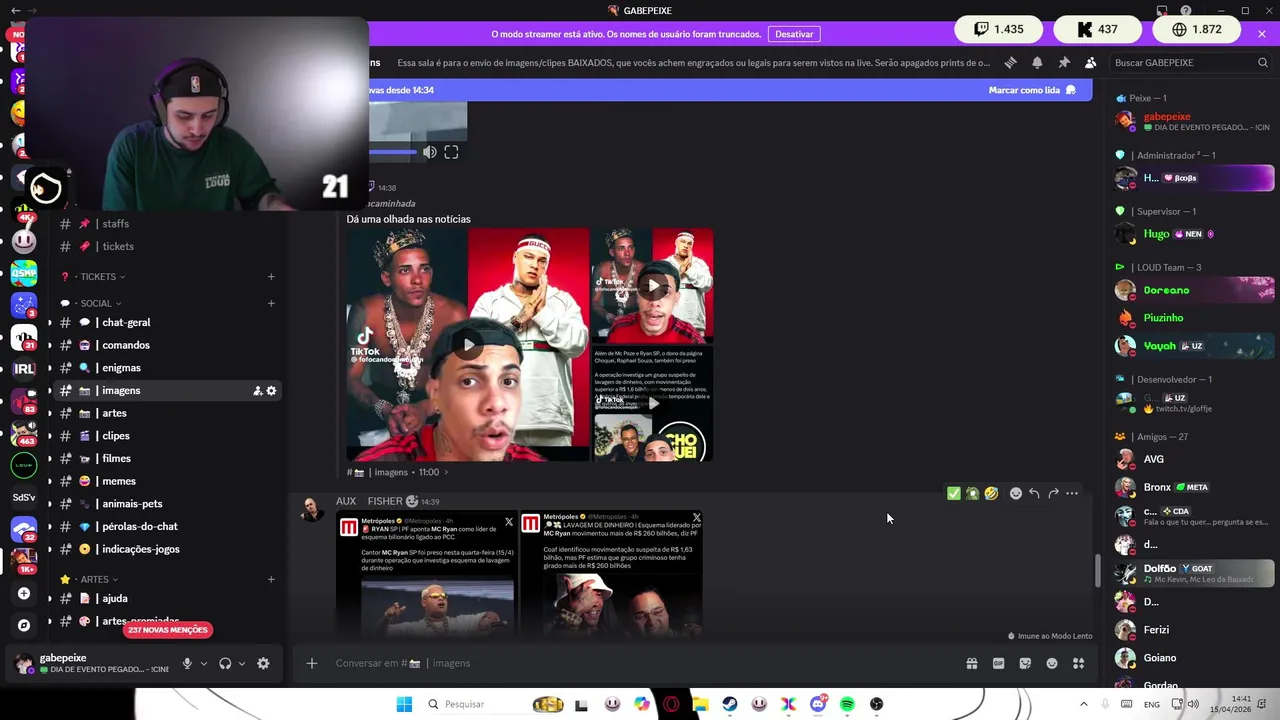Open the sticker picker
1280x720 pixels.
click(1025, 663)
